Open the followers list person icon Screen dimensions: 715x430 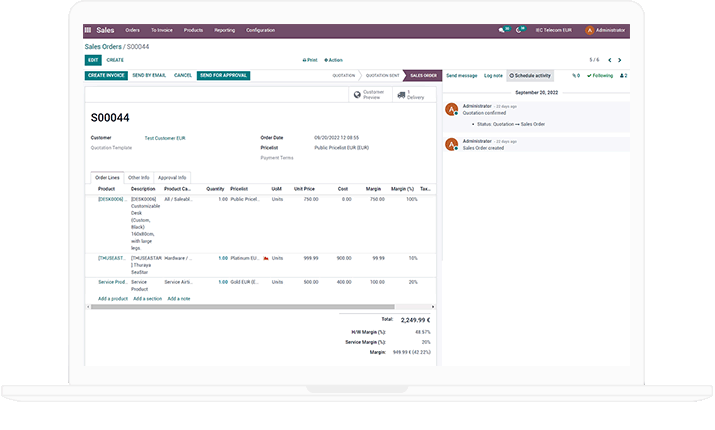(623, 75)
